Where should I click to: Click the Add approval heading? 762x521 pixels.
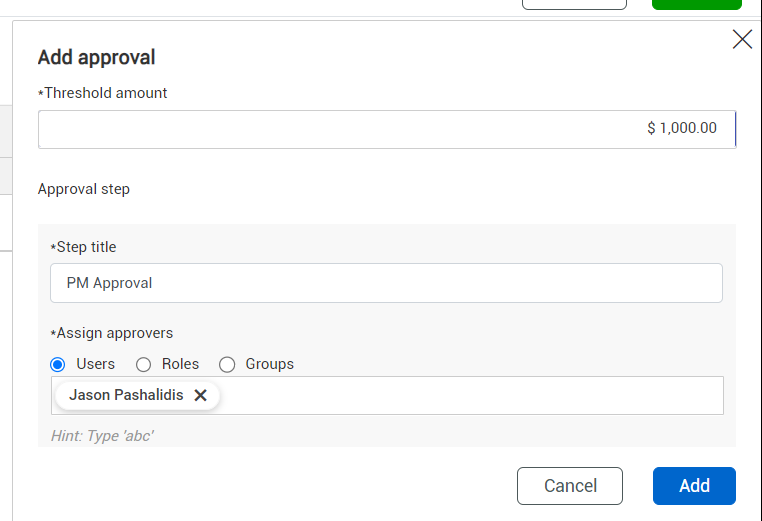(x=96, y=58)
